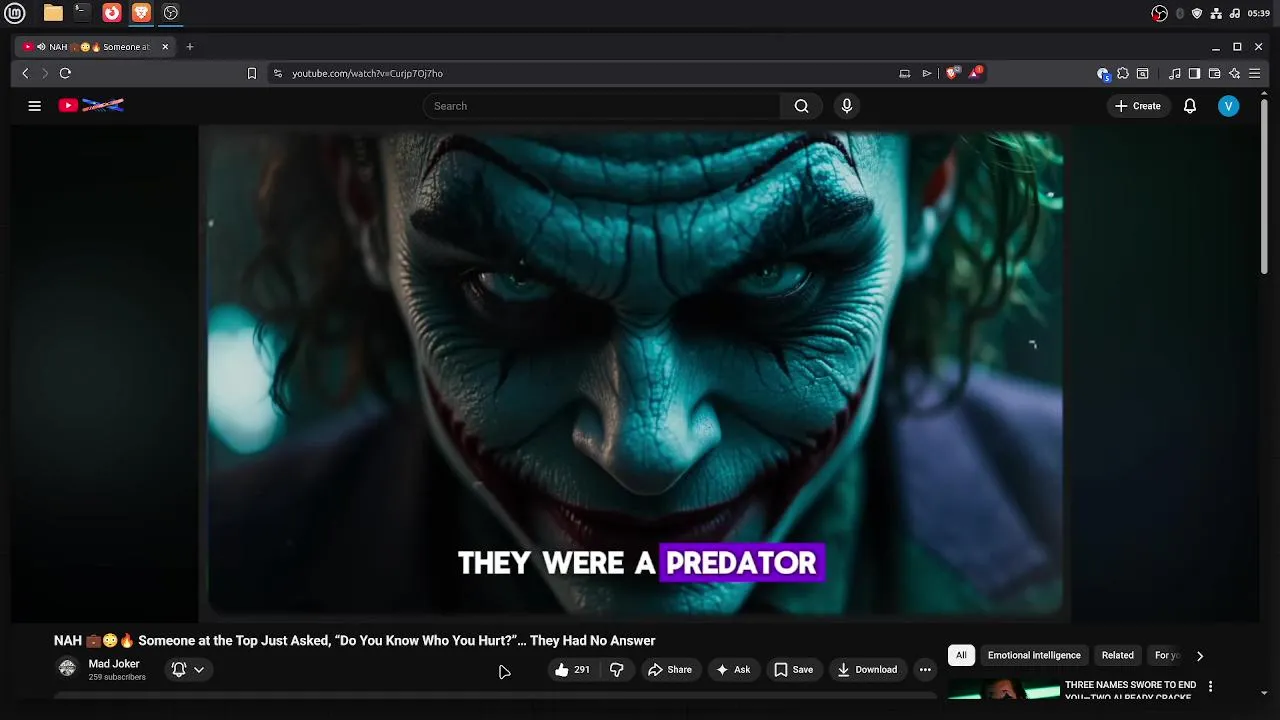Click the playlist play icon in address bar
The image size is (1280, 720).
(927, 73)
